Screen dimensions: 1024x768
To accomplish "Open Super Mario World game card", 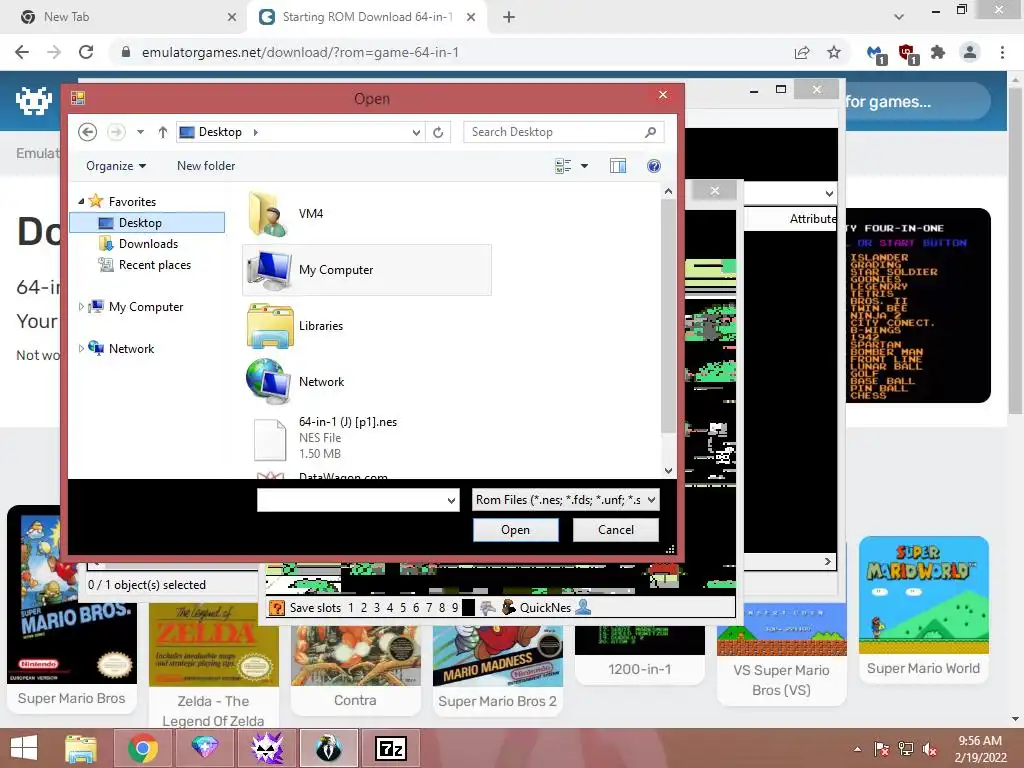I will point(923,609).
